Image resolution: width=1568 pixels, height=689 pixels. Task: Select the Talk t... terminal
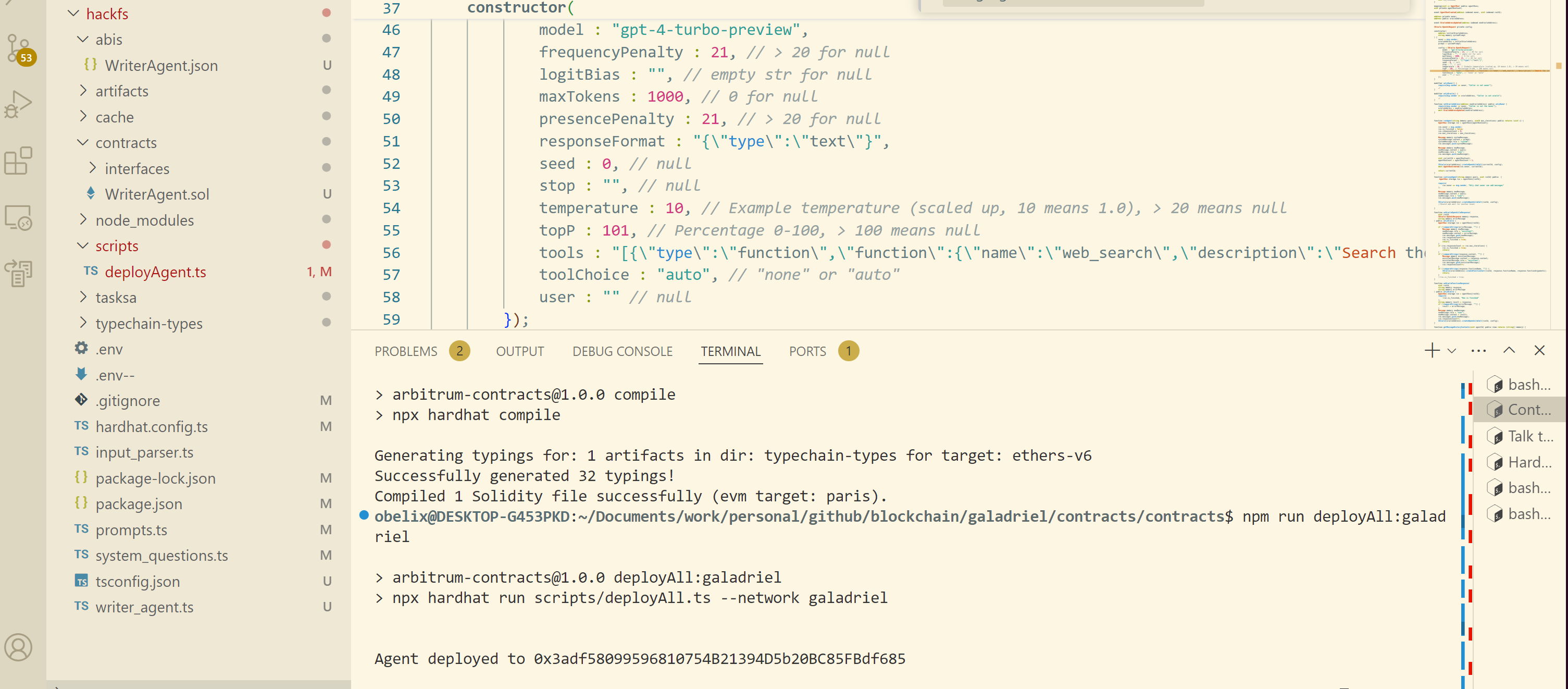1520,436
